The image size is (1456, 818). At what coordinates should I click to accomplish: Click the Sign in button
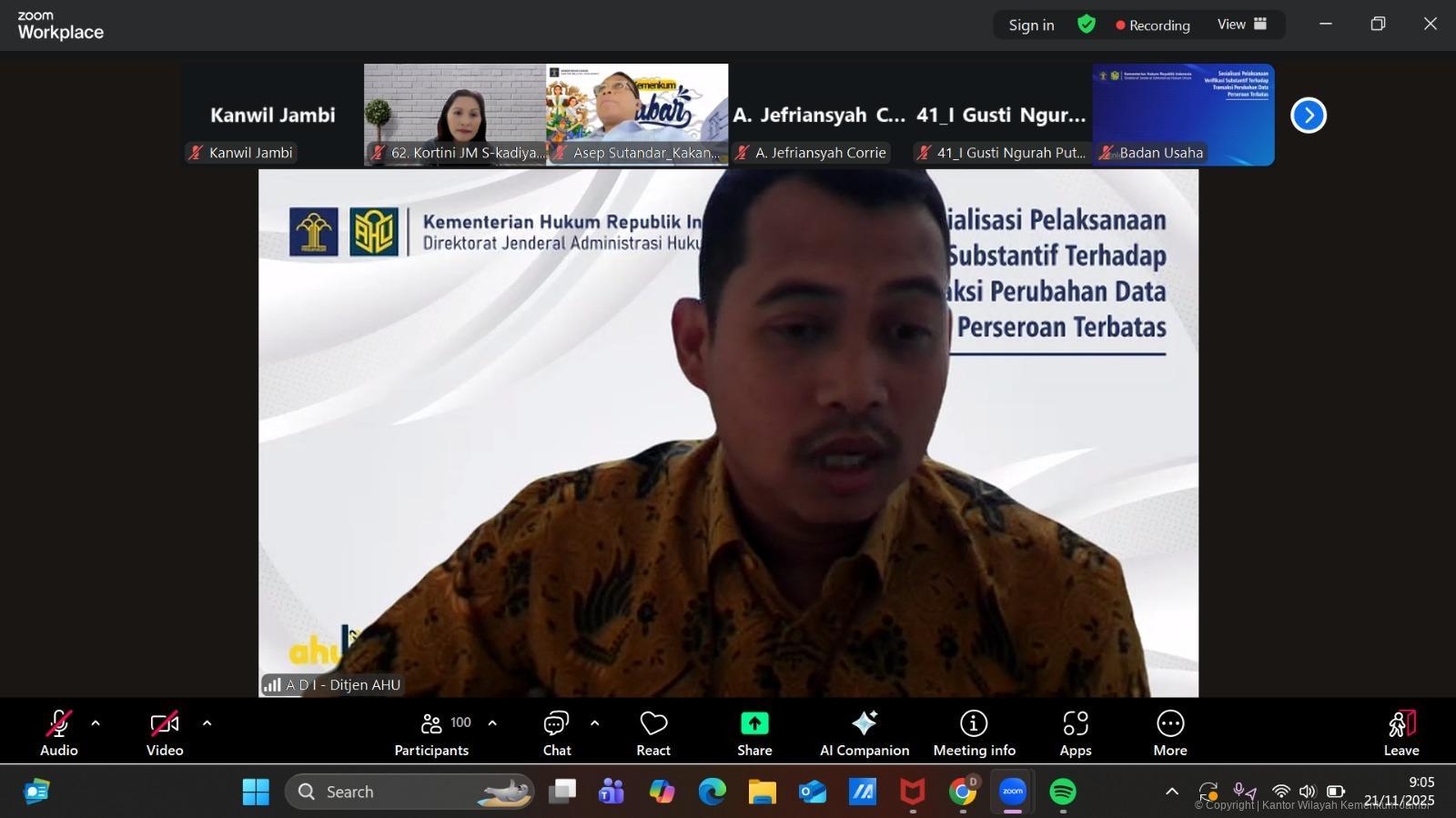[x=1031, y=25]
